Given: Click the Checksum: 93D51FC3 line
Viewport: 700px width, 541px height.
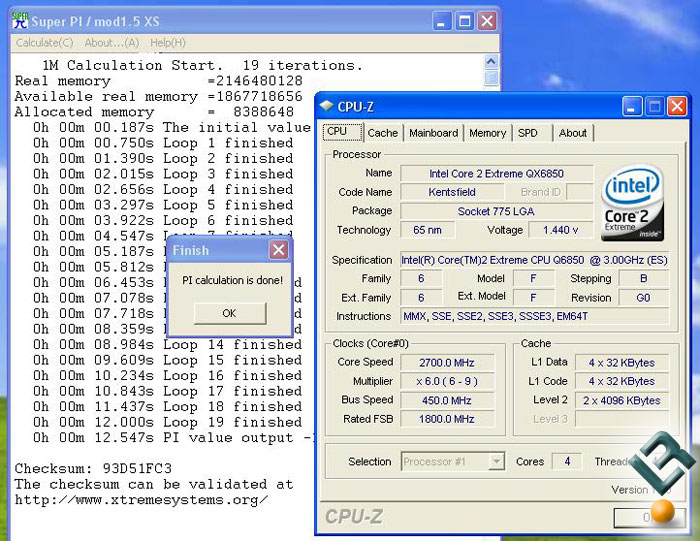Looking at the screenshot, I should [93, 468].
